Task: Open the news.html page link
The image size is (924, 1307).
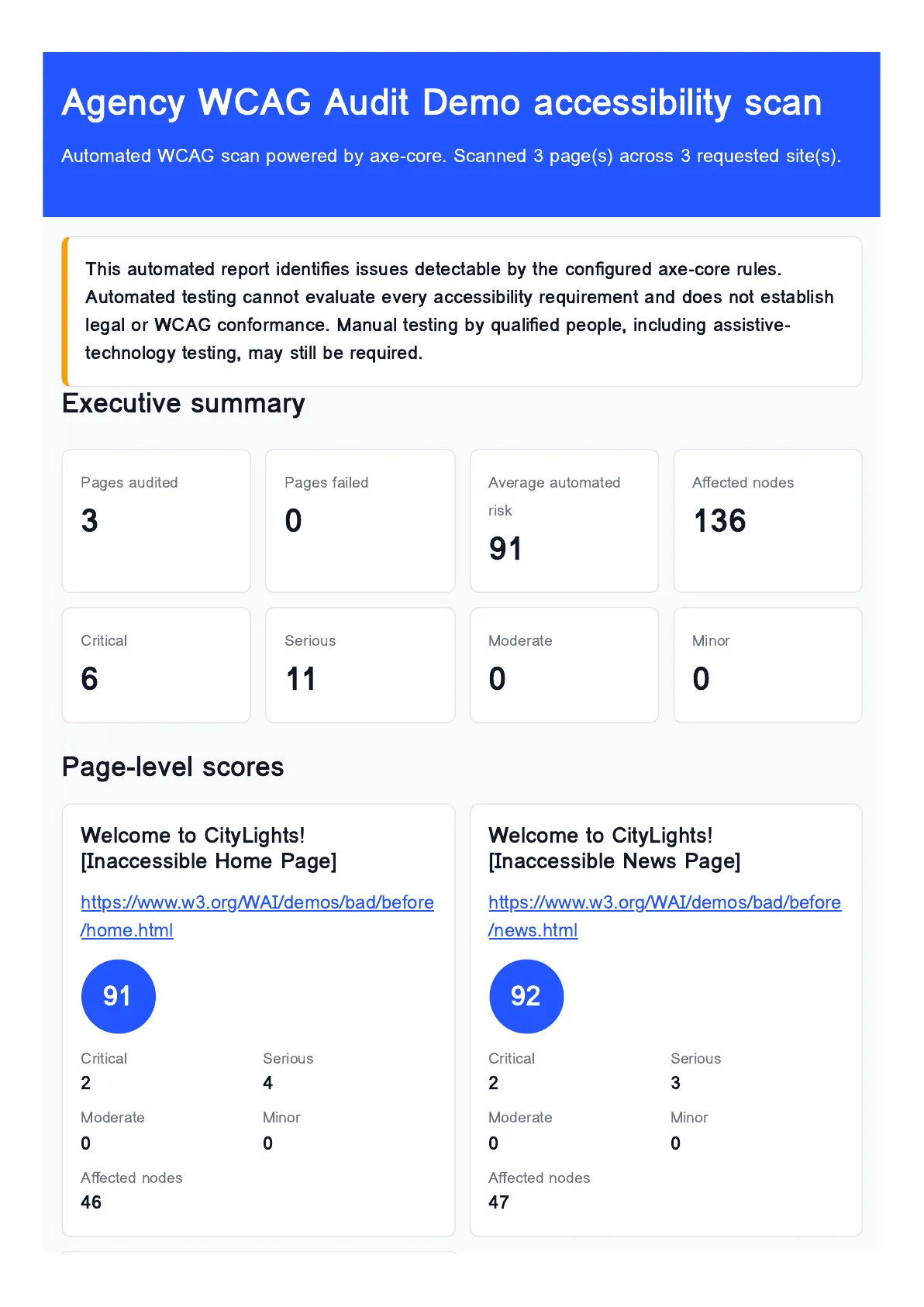Action: [664, 916]
